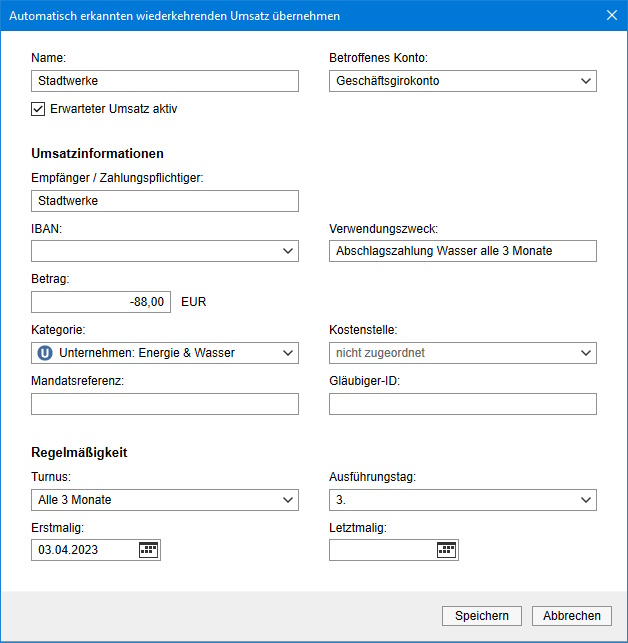Expand the Kategorie dropdown

coord(287,352)
